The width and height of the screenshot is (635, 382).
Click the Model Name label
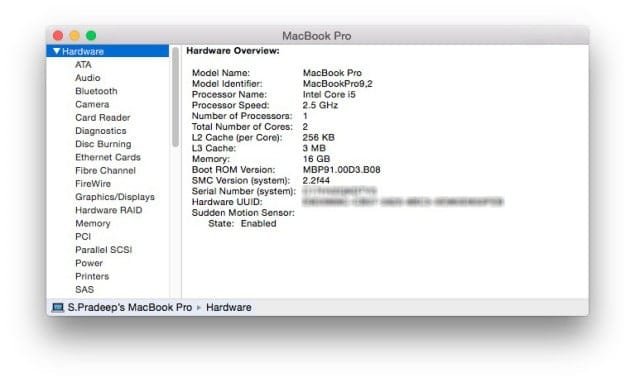tap(221, 73)
